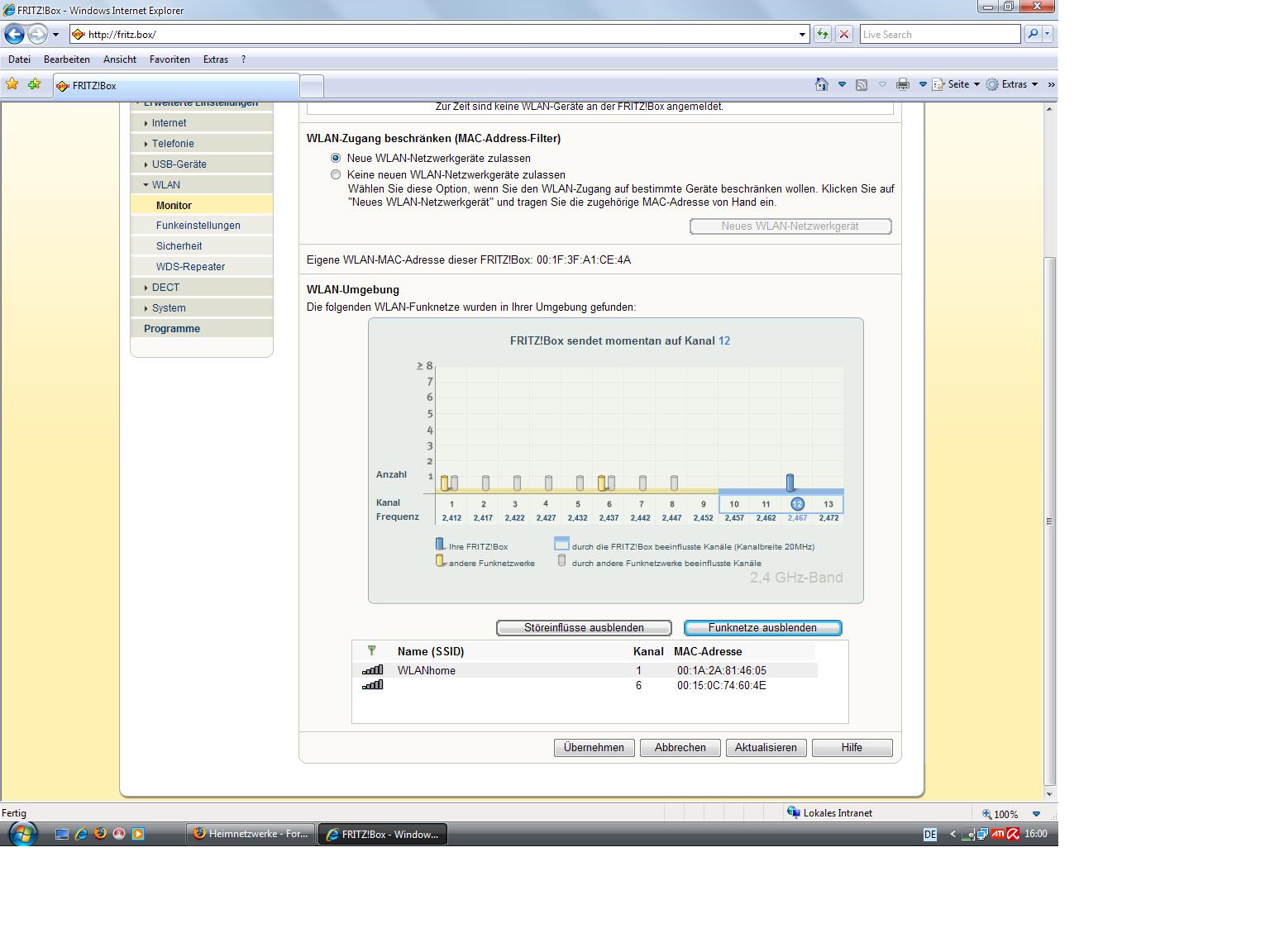Show hidden tray icons arrow
1270x952 pixels.
point(952,834)
